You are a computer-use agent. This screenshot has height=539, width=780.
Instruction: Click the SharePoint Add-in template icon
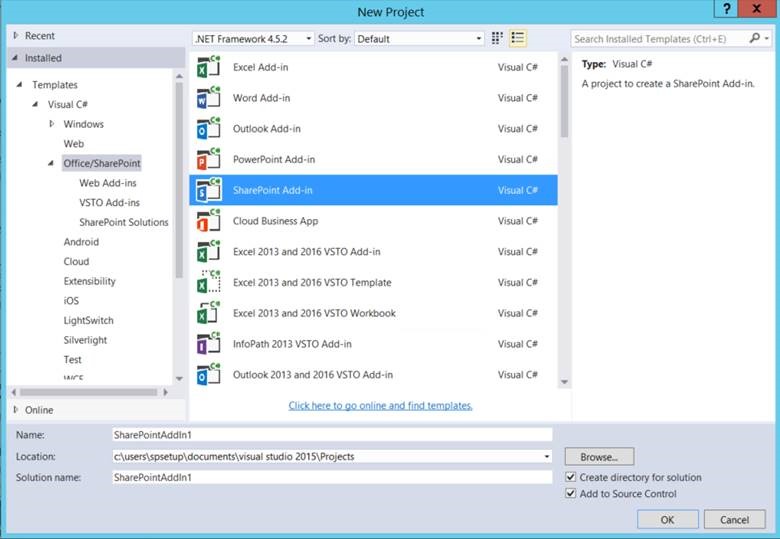coord(208,190)
